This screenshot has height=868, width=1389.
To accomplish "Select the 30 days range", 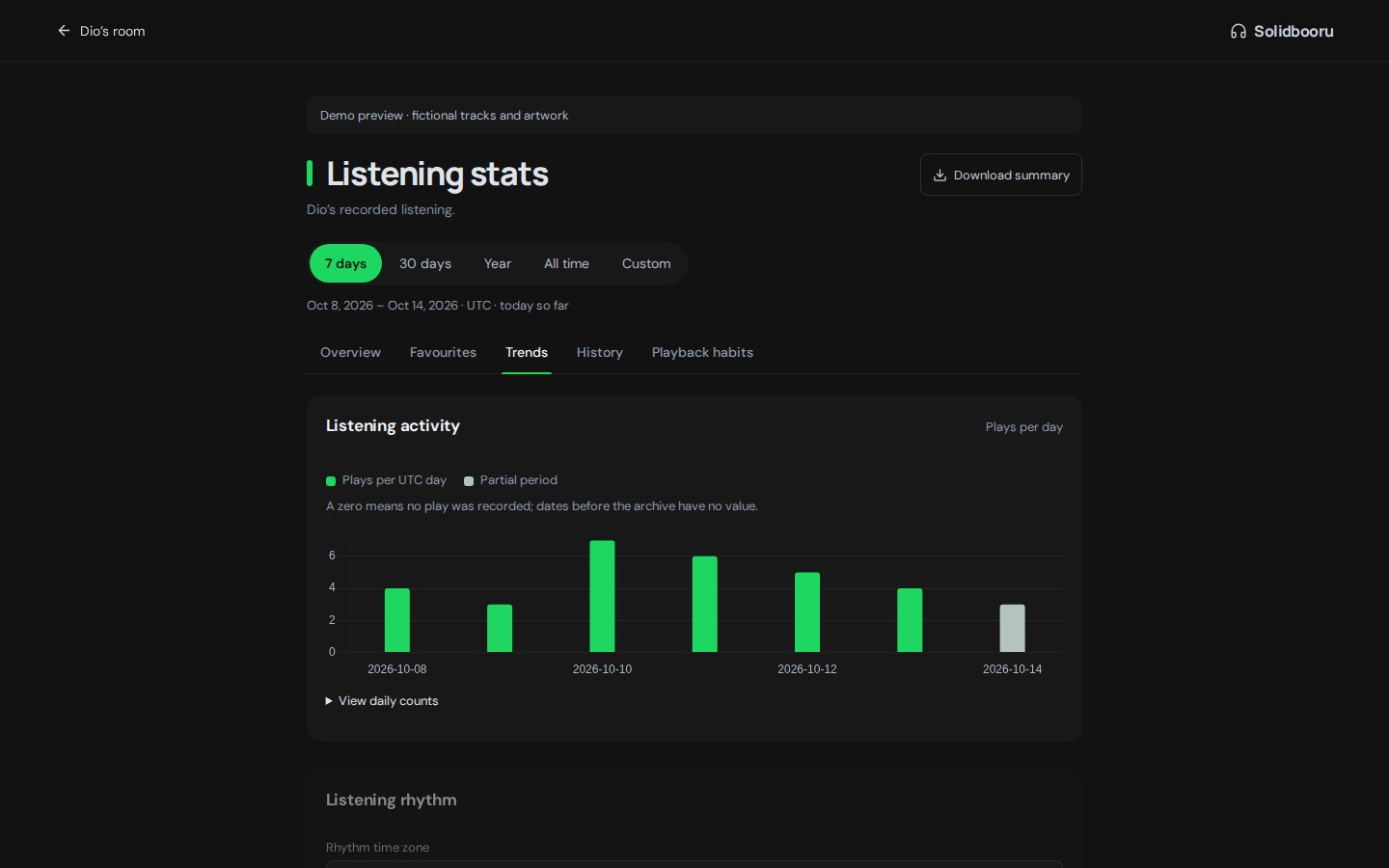I will pyautogui.click(x=425, y=263).
